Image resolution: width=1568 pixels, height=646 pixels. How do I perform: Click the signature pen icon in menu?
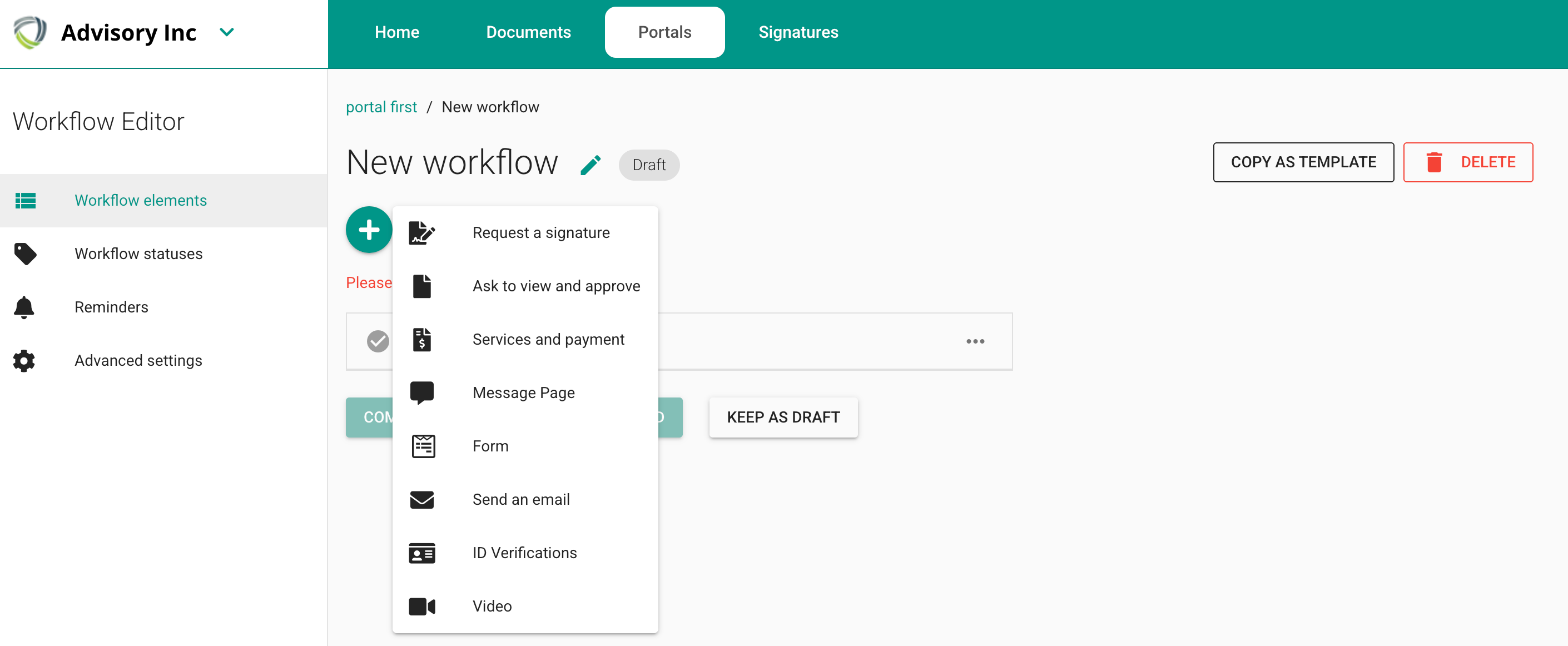[x=421, y=232]
